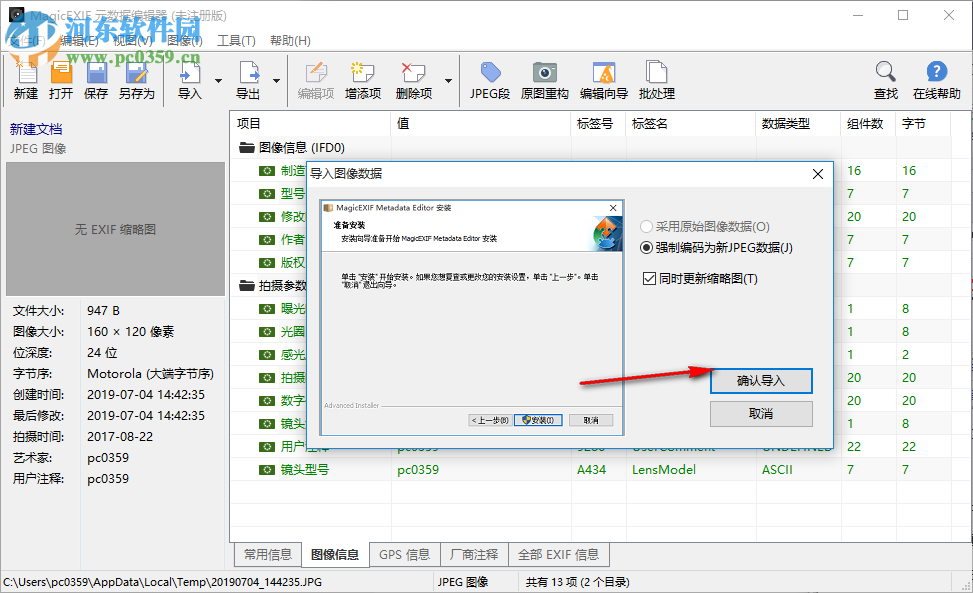Click the 字节 column header
Image resolution: width=973 pixels, height=593 pixels.
923,123
